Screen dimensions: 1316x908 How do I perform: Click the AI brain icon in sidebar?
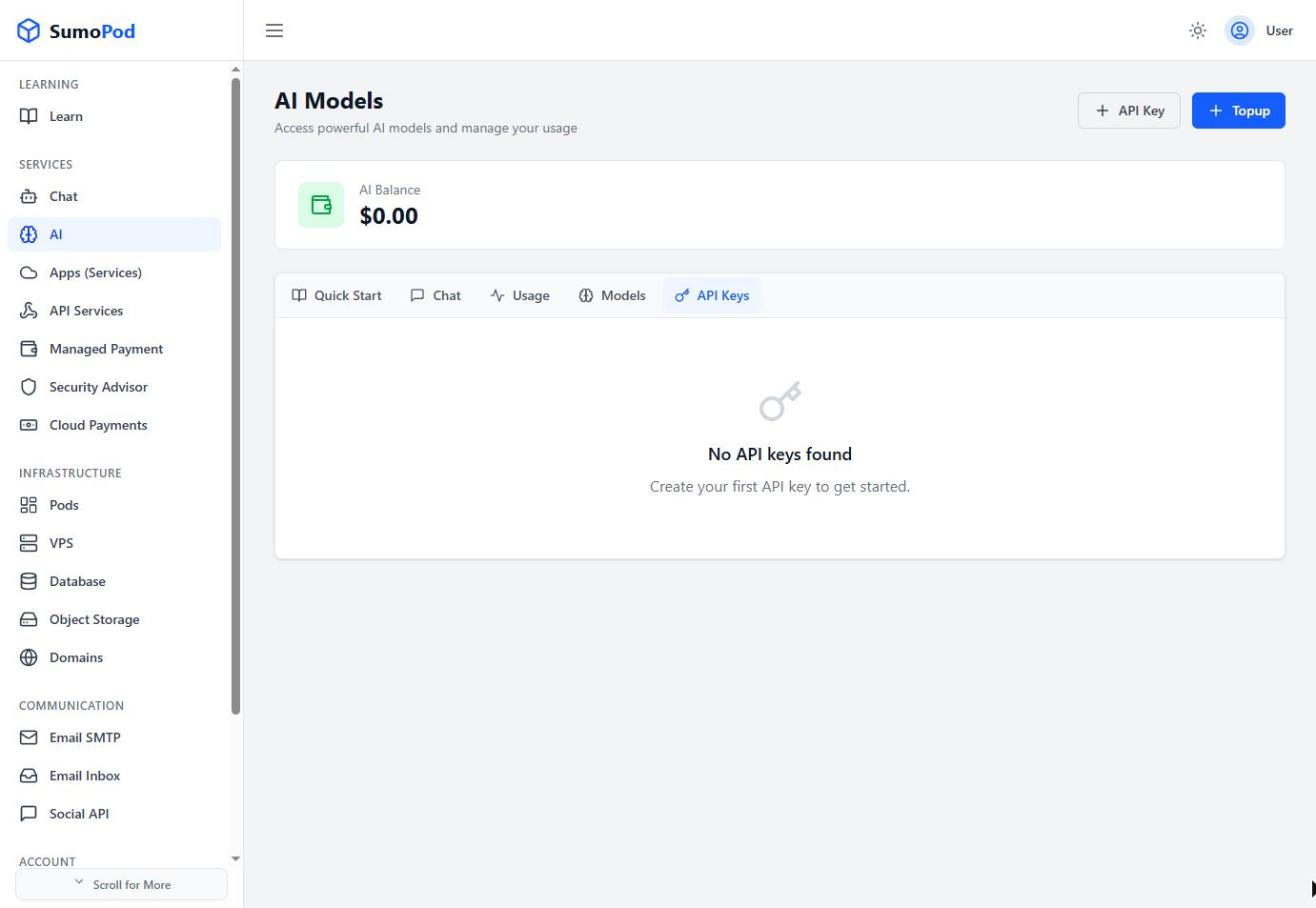click(x=29, y=235)
